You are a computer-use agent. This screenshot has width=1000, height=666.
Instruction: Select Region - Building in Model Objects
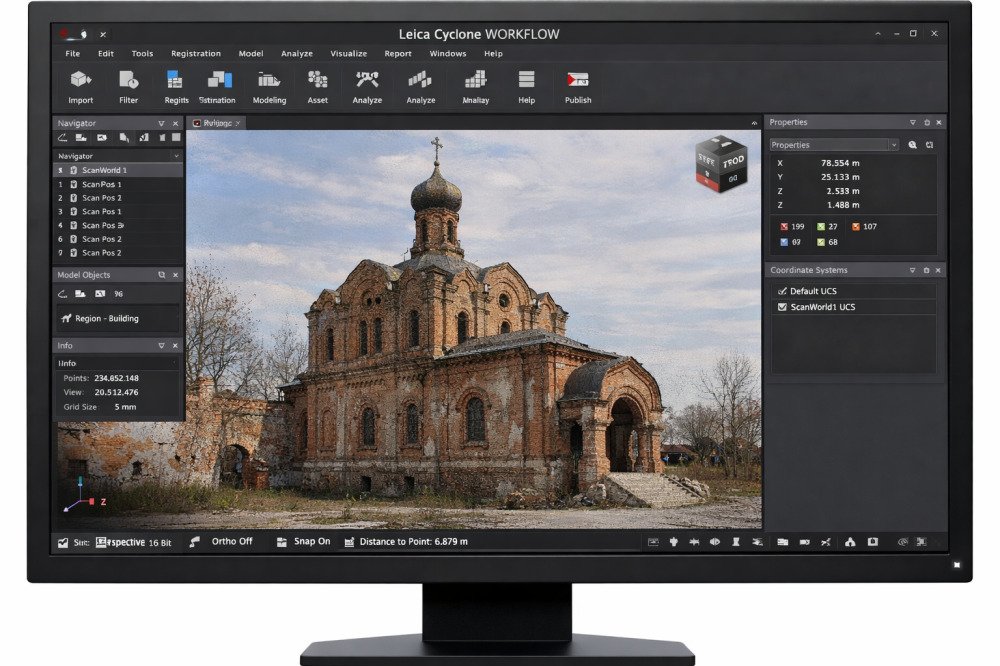tap(106, 319)
